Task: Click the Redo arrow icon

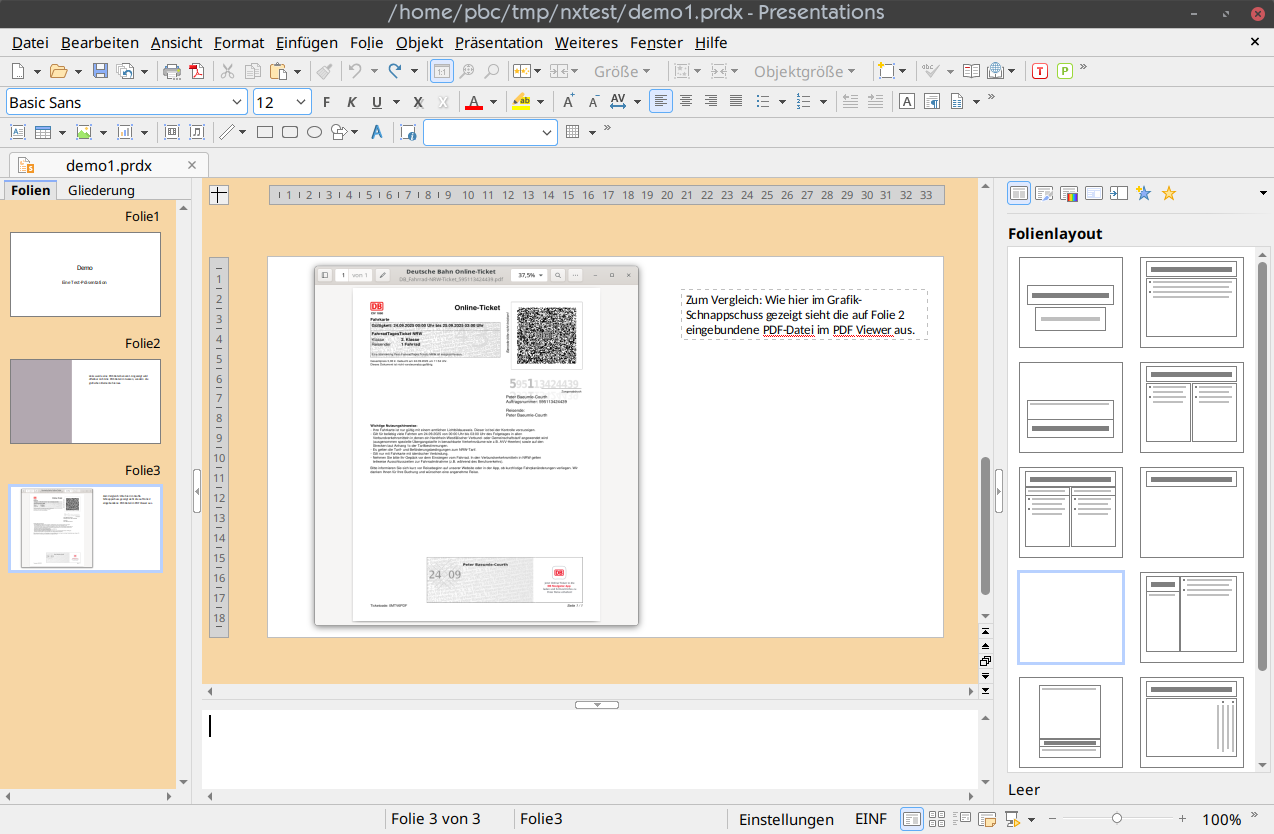Action: tap(395, 71)
